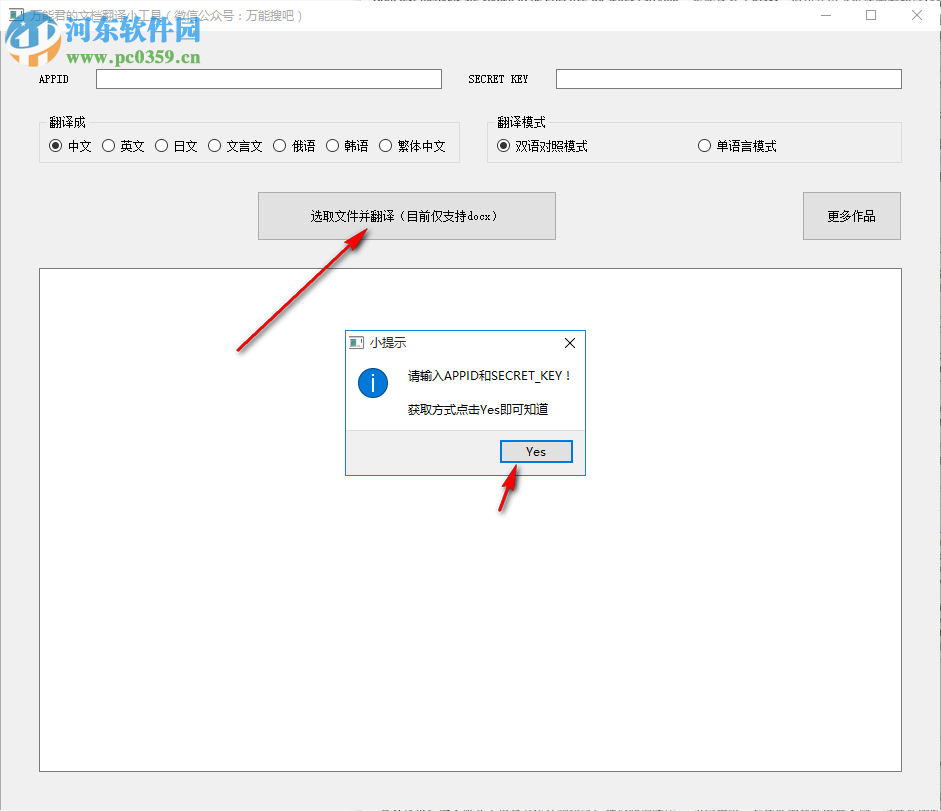Select the 双语对照模式 mode
Image resolution: width=941 pixels, height=811 pixels.
(x=503, y=145)
